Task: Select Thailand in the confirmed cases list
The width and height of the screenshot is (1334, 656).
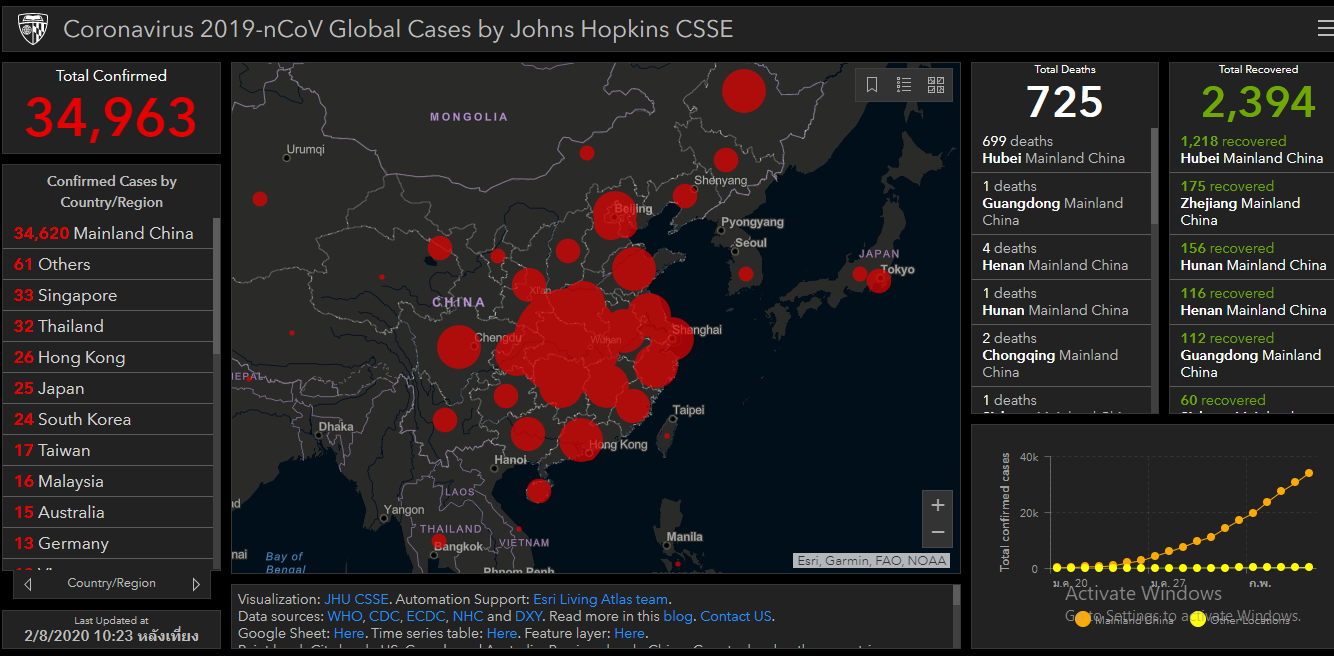Action: [108, 326]
